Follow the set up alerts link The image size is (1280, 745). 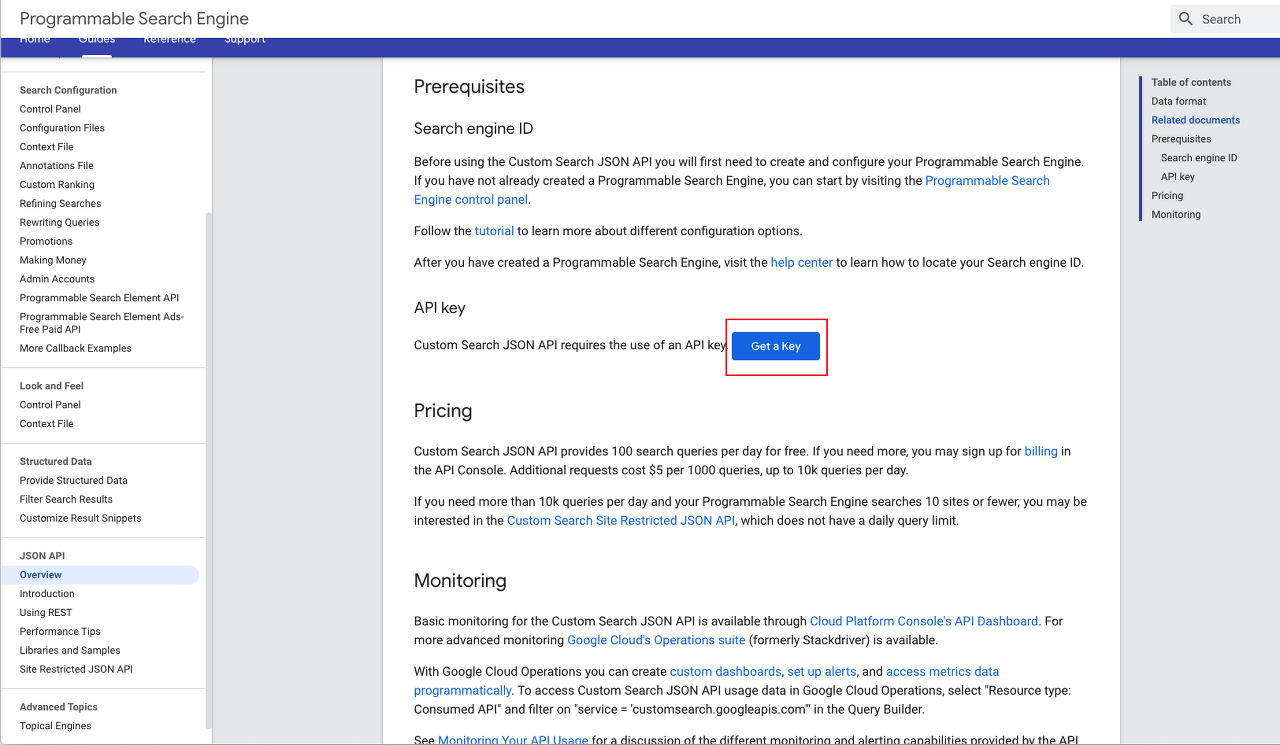pyautogui.click(x=820, y=672)
